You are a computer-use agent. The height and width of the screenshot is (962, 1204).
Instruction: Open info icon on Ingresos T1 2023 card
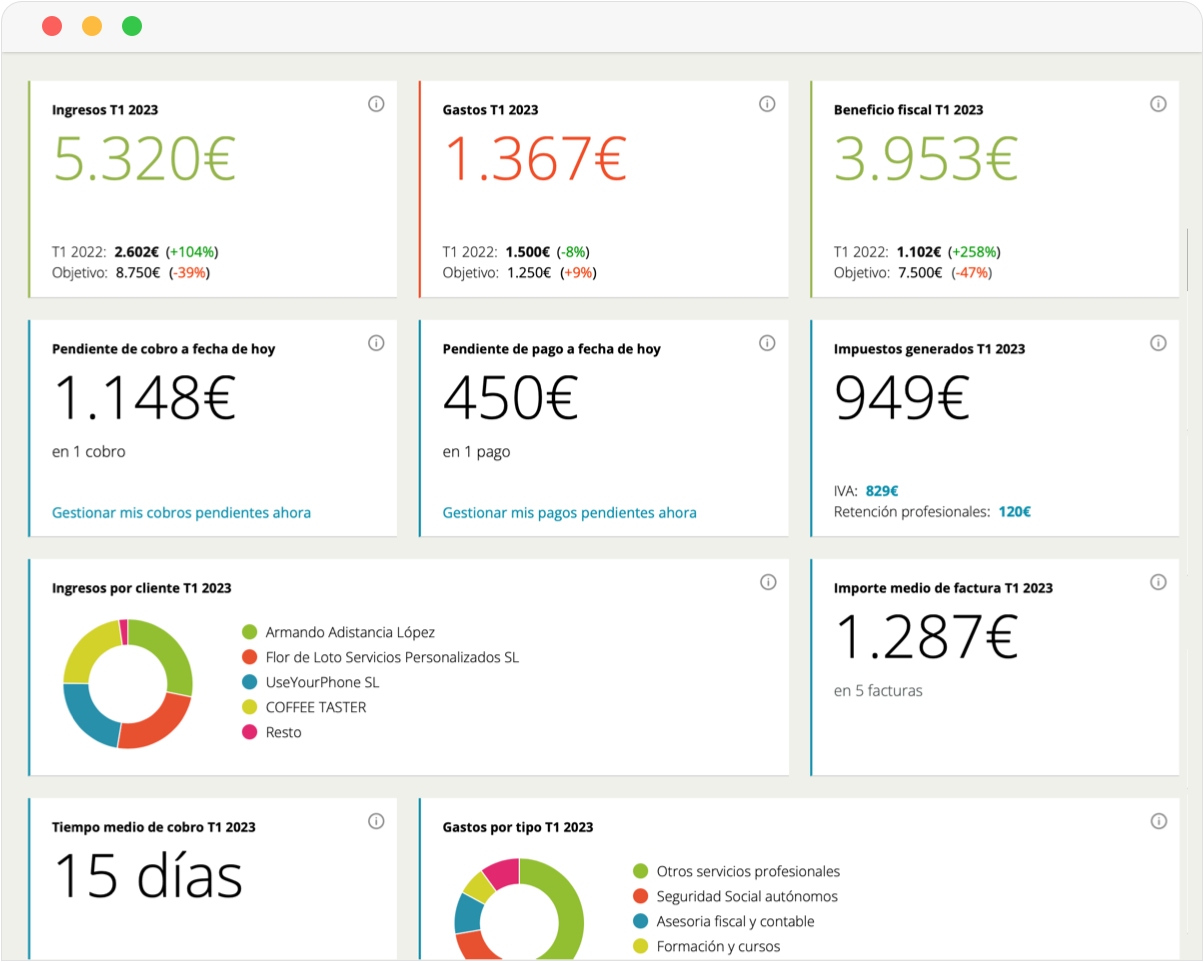click(x=376, y=104)
